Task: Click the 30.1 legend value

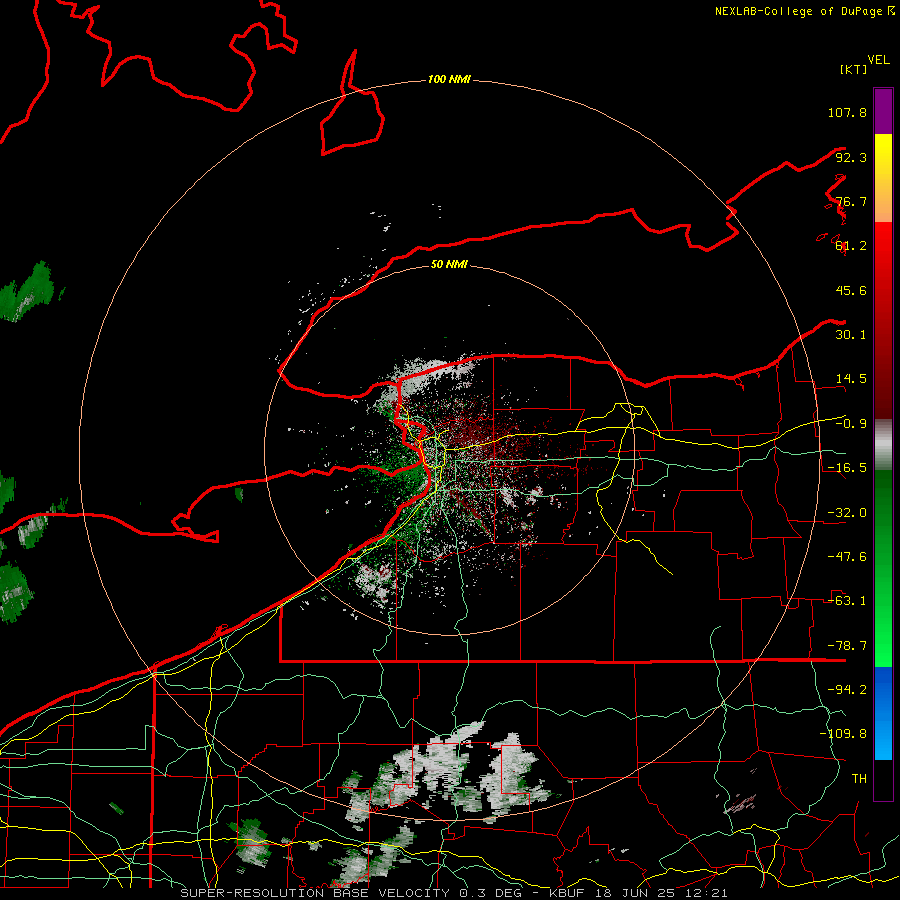Action: coord(851,335)
